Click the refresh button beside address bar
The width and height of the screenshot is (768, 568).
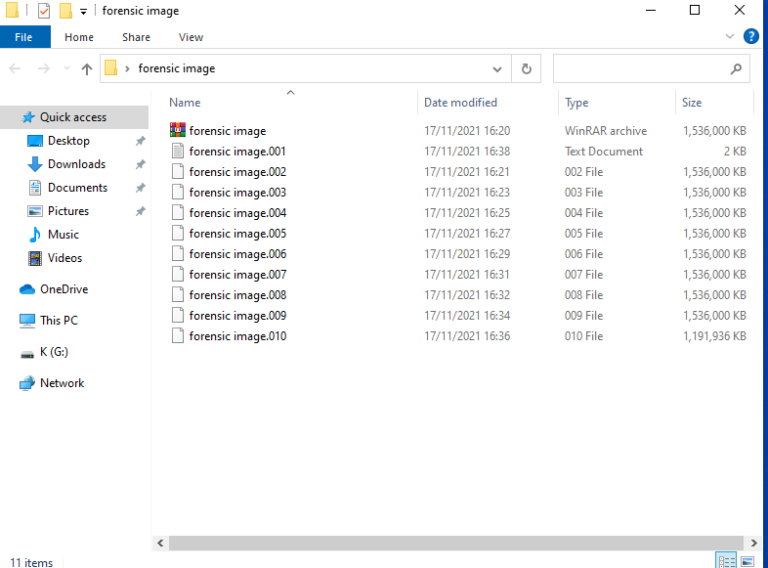coord(527,69)
